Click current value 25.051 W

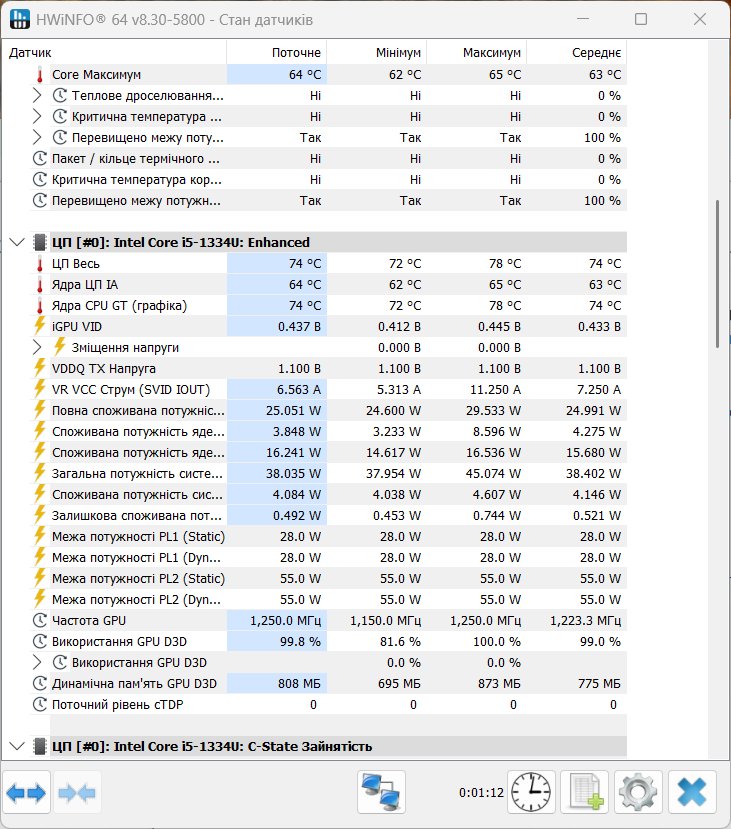pyautogui.click(x=293, y=410)
